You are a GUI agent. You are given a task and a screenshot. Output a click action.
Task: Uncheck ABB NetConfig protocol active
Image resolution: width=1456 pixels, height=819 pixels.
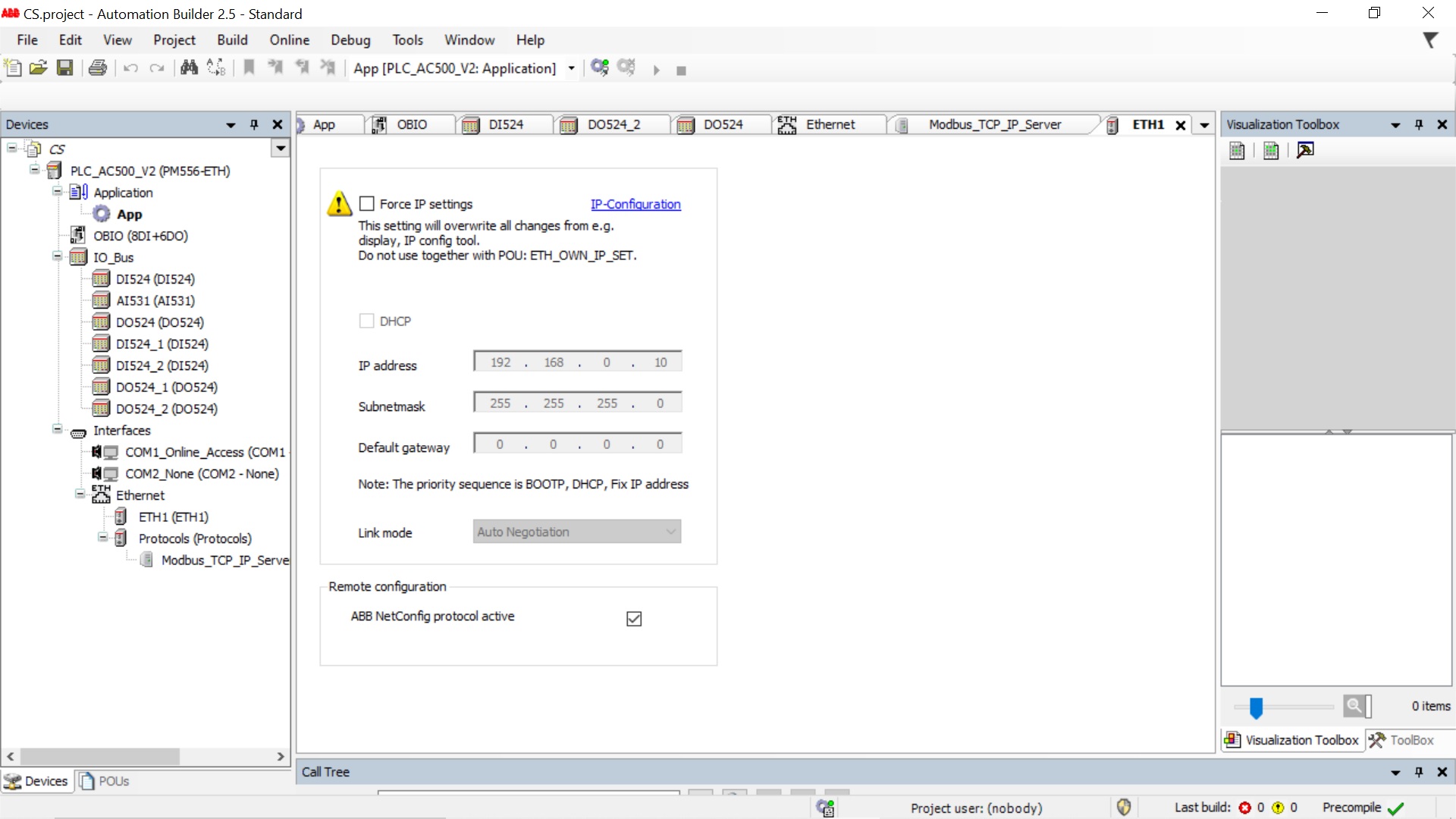click(x=634, y=619)
